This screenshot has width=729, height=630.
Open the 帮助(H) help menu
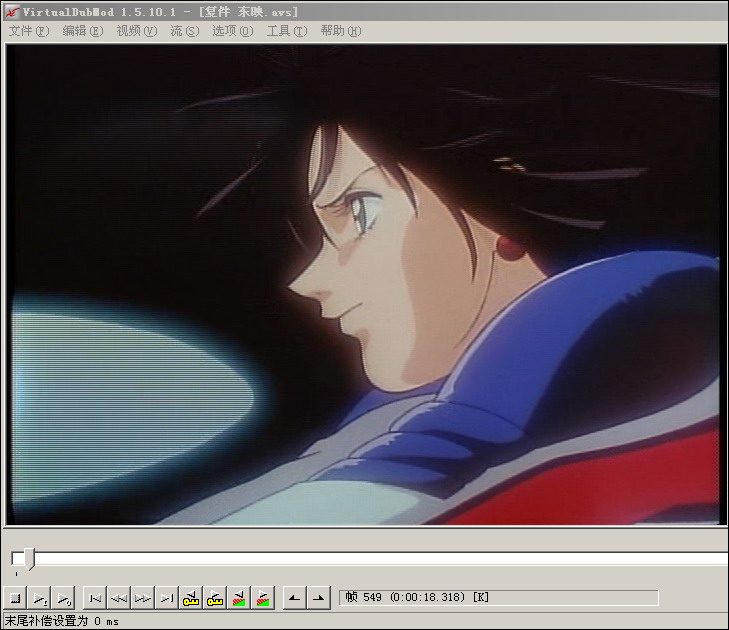click(341, 31)
